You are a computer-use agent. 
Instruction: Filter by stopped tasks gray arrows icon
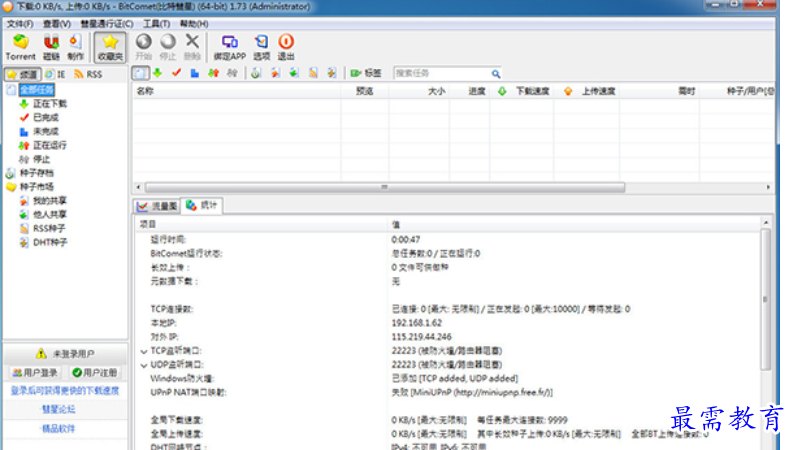pyautogui.click(x=232, y=73)
